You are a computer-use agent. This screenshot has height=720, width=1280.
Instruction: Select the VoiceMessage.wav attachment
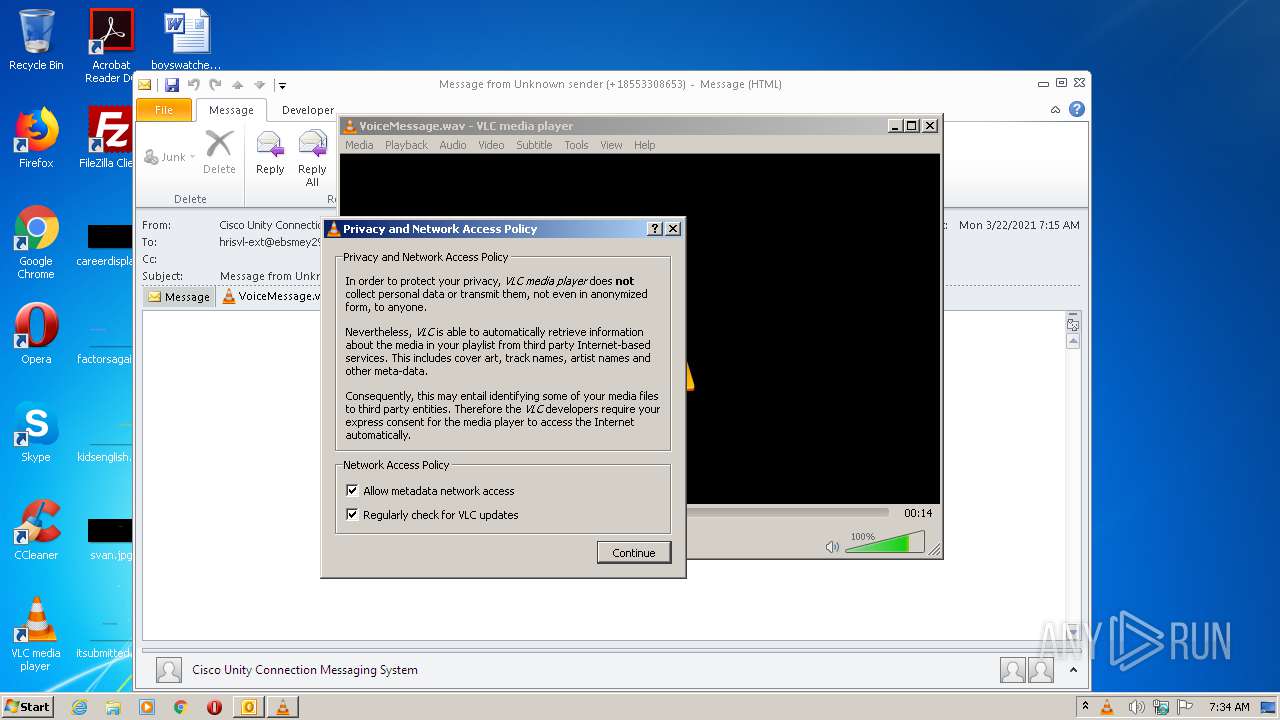point(271,296)
